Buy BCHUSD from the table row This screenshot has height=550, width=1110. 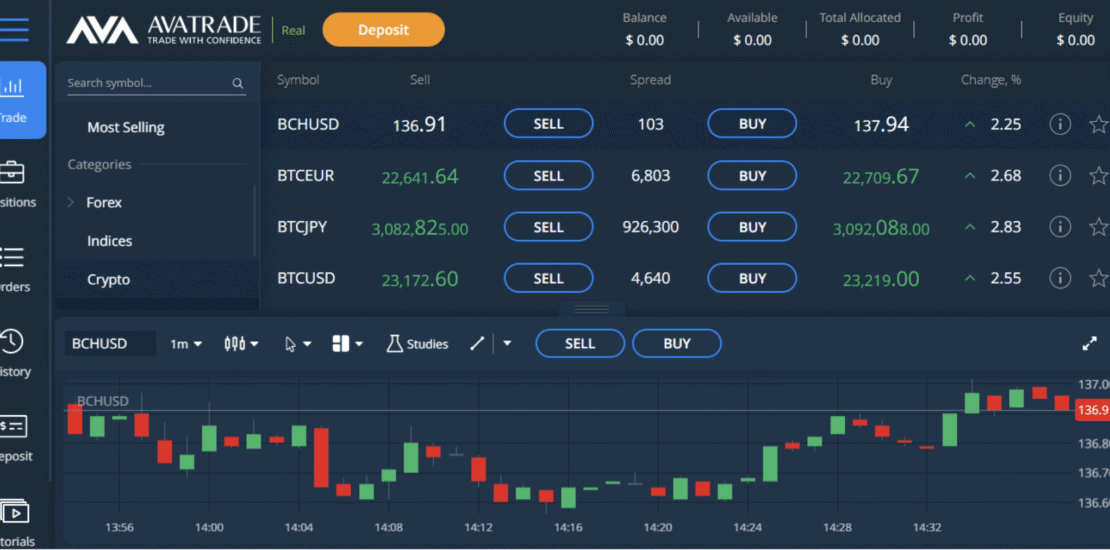tap(753, 124)
